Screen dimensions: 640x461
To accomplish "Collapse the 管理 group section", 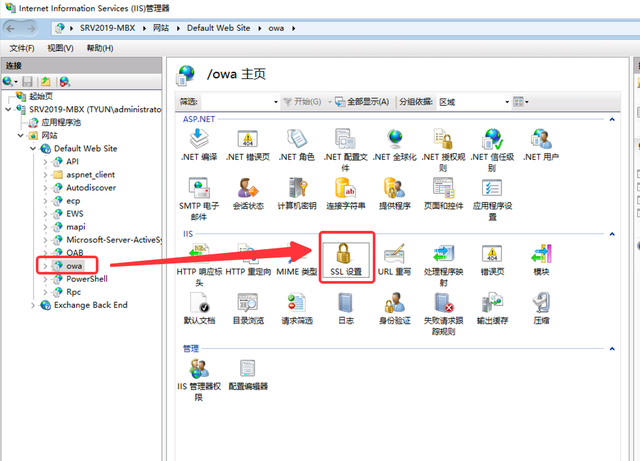I will (612, 349).
